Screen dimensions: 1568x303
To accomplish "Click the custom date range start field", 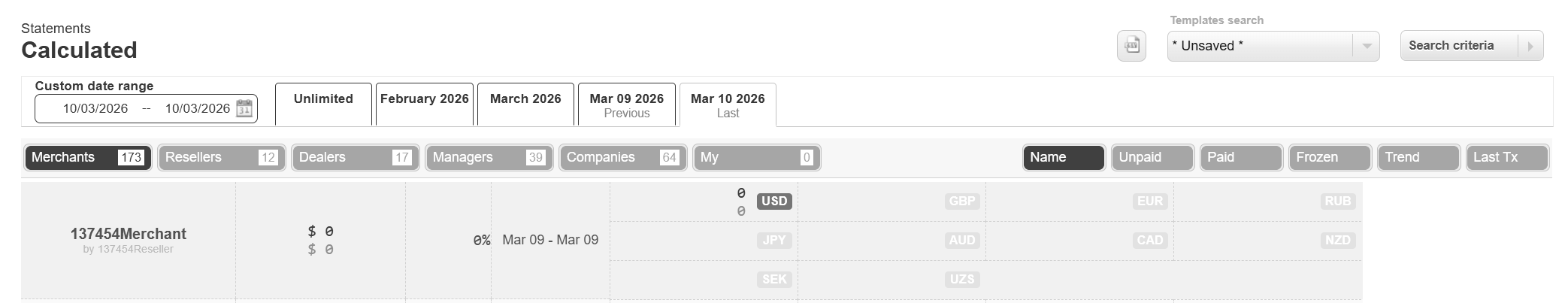I will 95,108.
